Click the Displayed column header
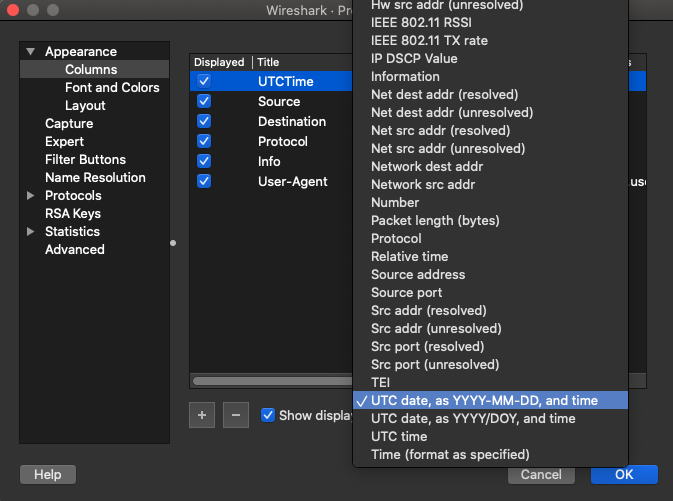The height and width of the screenshot is (501, 673). (220, 62)
